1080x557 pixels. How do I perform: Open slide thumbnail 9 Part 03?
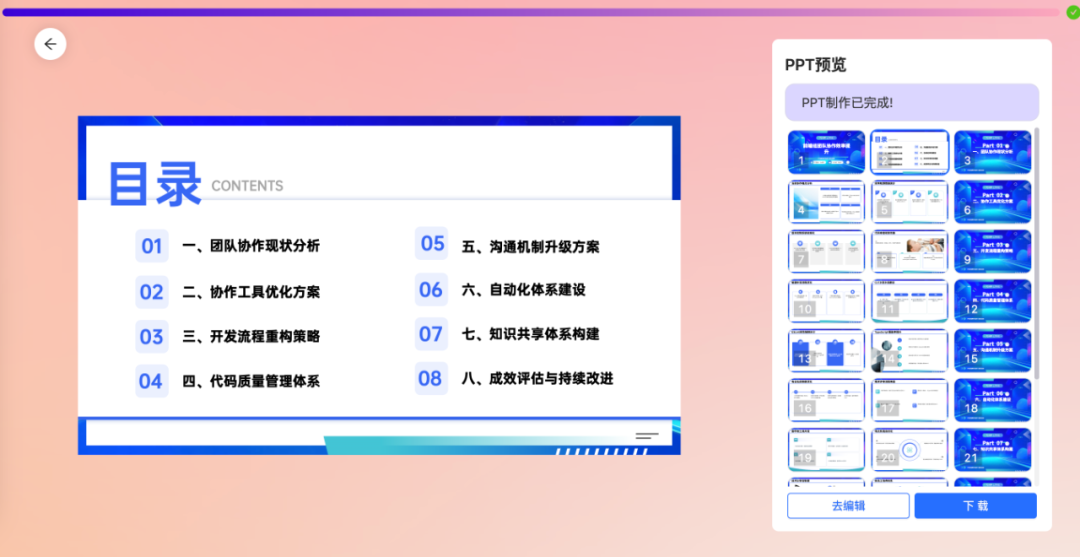(992, 251)
